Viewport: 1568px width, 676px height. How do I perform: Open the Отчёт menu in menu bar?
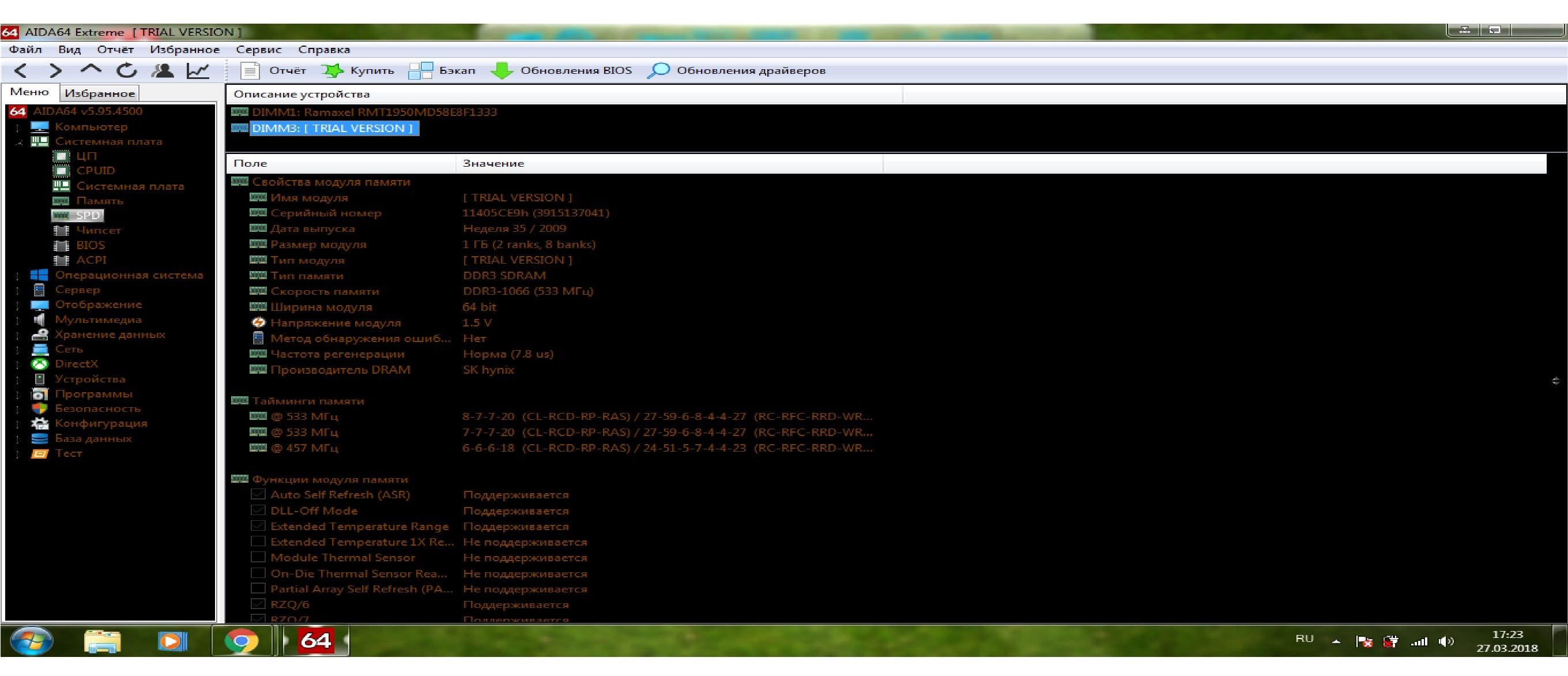(x=115, y=50)
